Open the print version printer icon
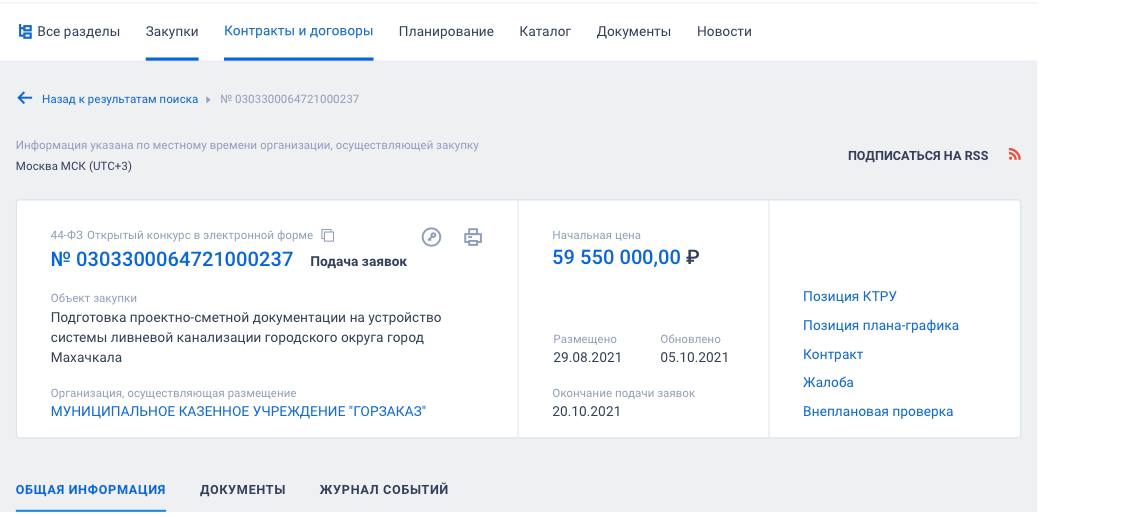This screenshot has height=517, width=1125. pyautogui.click(x=473, y=237)
